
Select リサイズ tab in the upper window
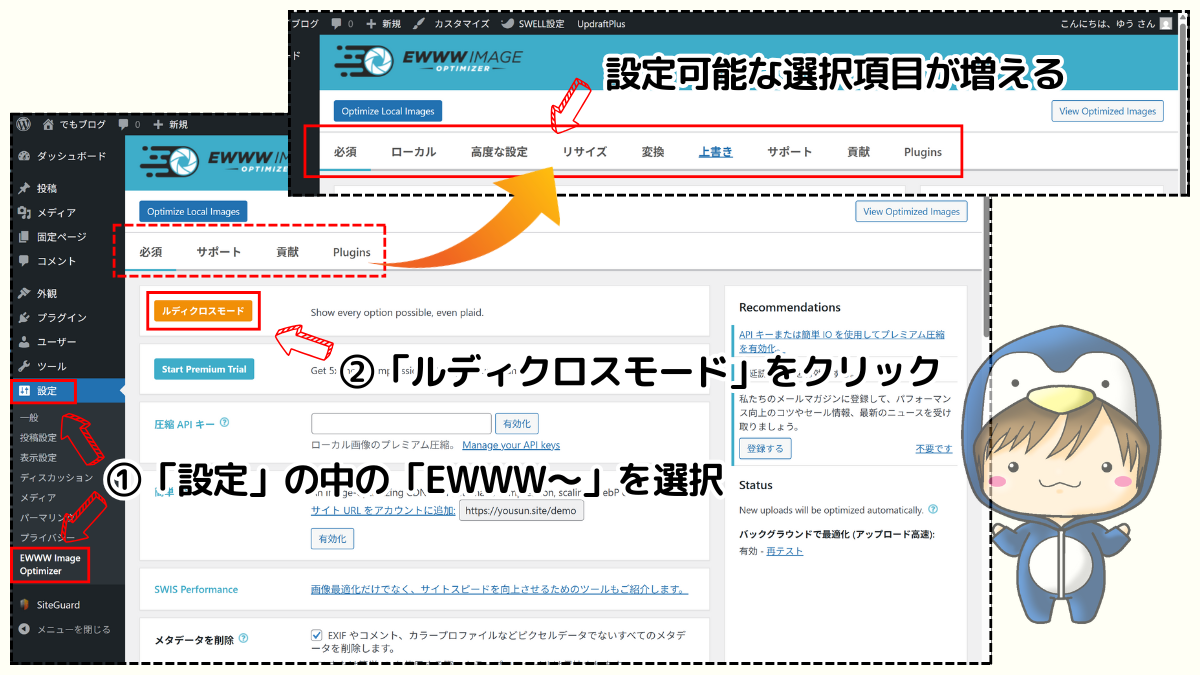585,152
